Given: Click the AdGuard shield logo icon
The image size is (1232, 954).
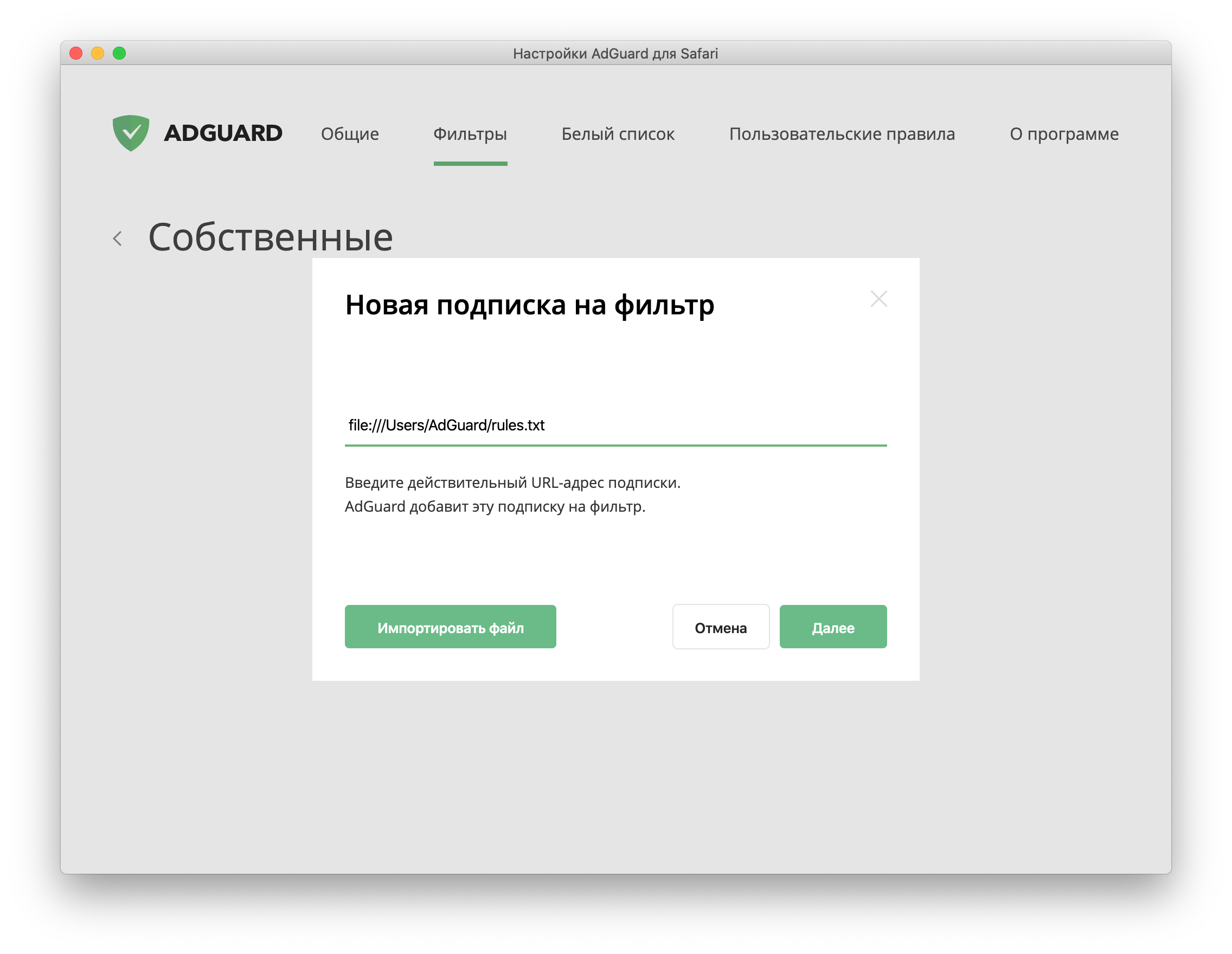Looking at the screenshot, I should click(131, 133).
